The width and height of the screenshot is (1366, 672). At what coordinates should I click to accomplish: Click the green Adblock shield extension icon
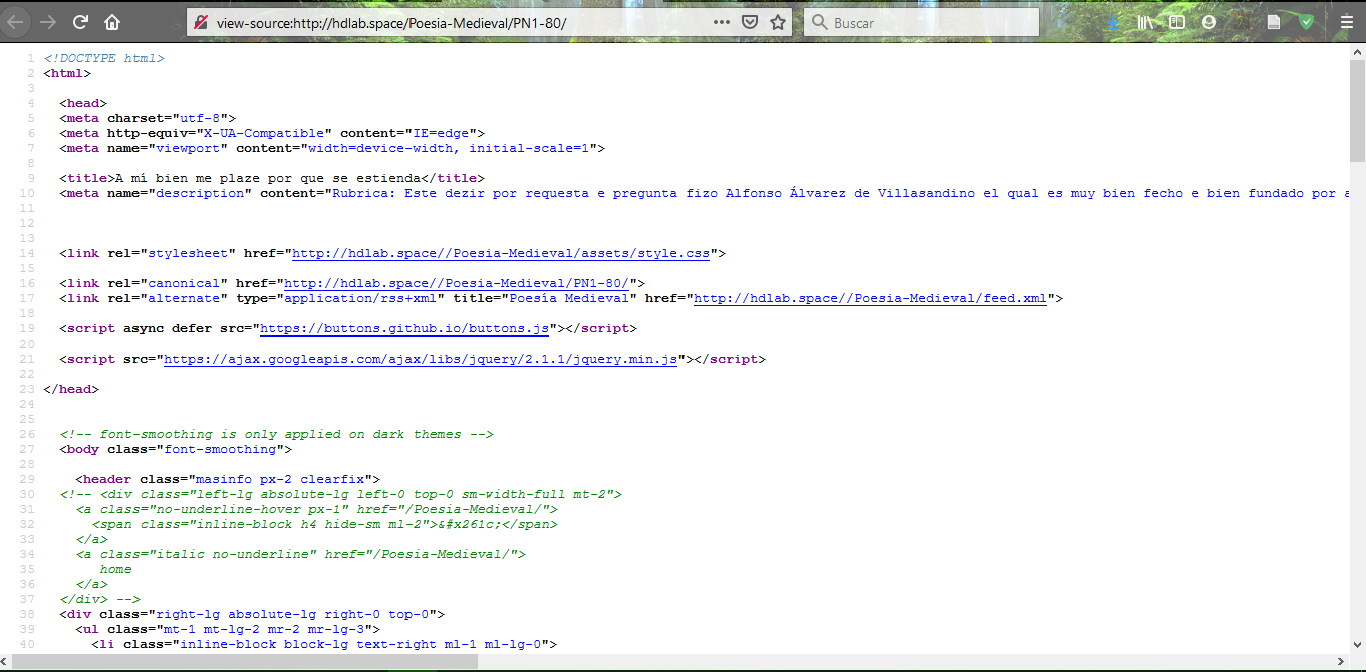pyautogui.click(x=1305, y=22)
